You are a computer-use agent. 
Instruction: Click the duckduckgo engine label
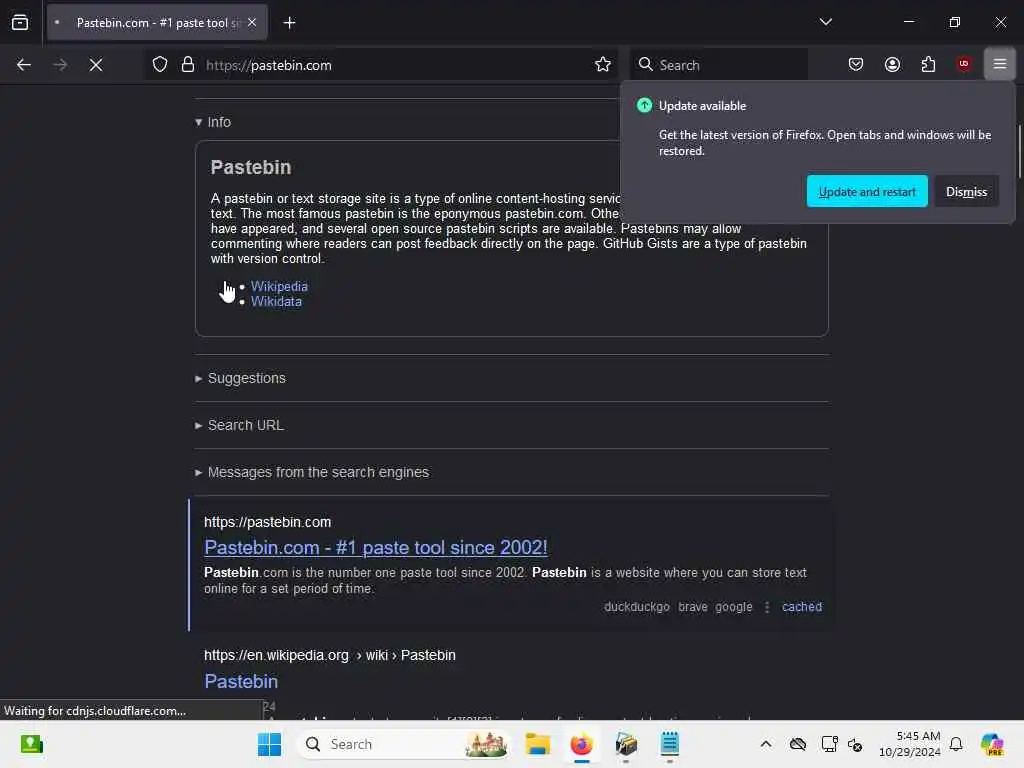pyautogui.click(x=636, y=607)
